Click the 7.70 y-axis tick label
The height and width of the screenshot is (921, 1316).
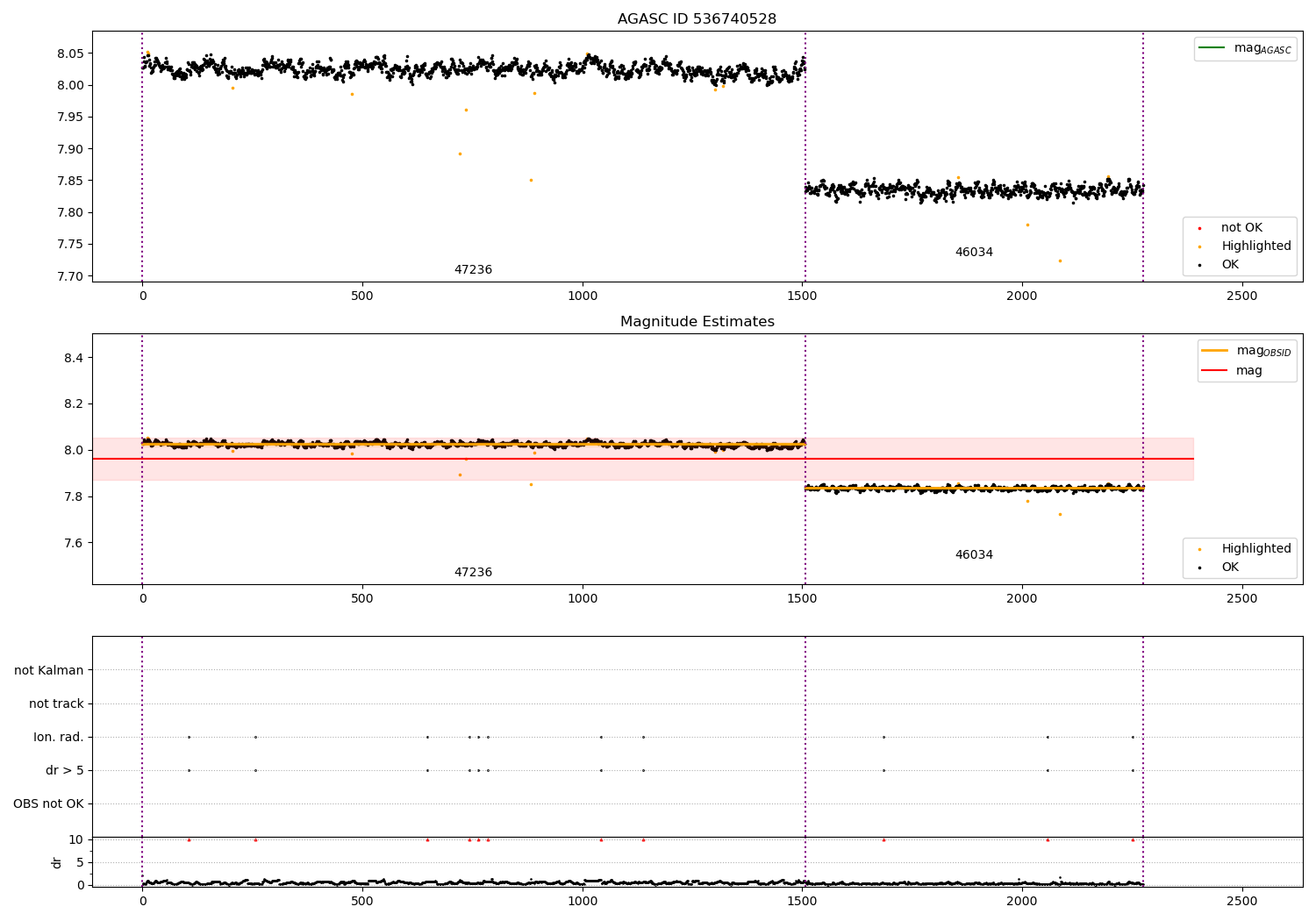[70, 276]
